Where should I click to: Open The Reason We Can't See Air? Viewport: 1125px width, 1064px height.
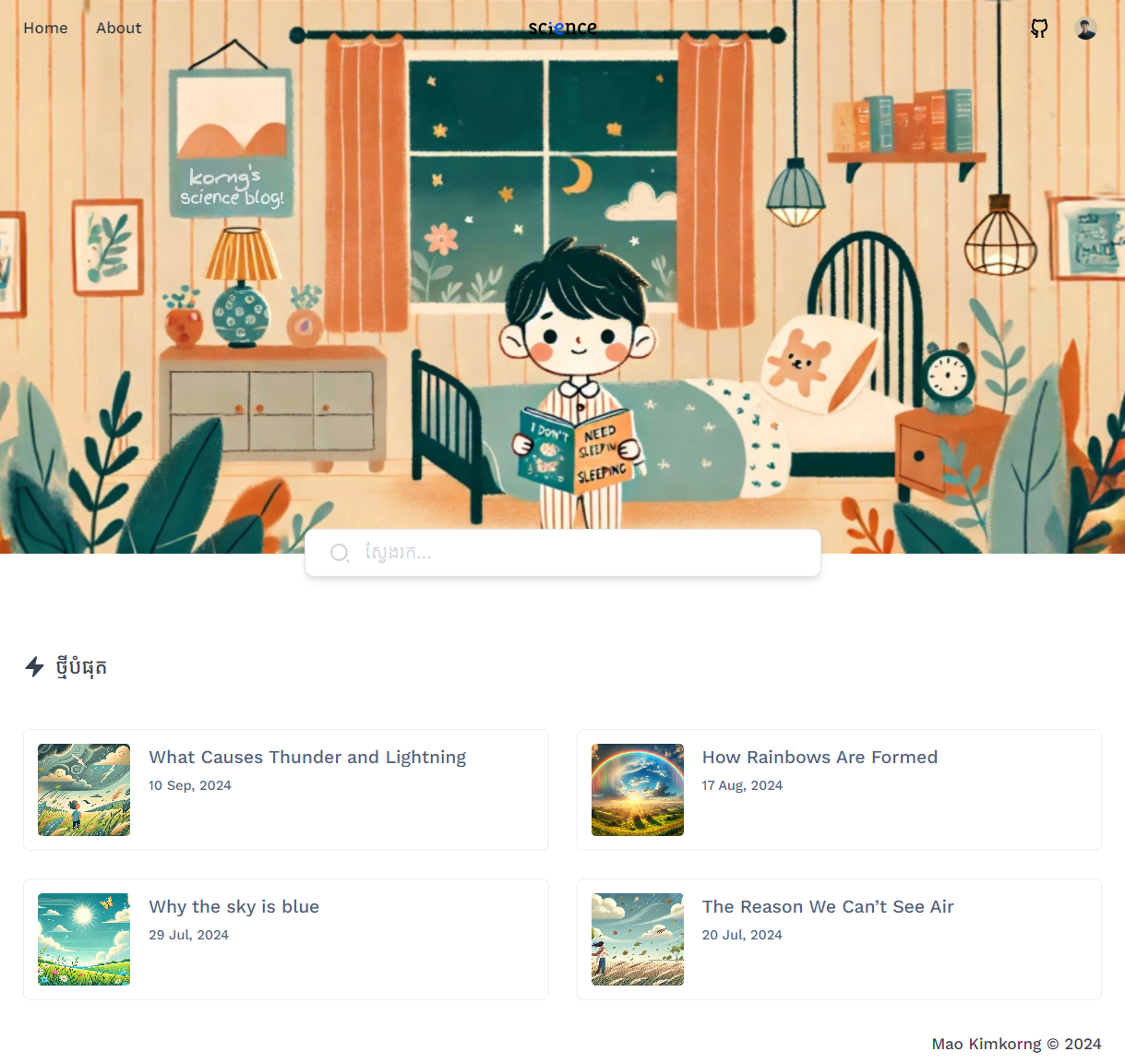[828, 906]
